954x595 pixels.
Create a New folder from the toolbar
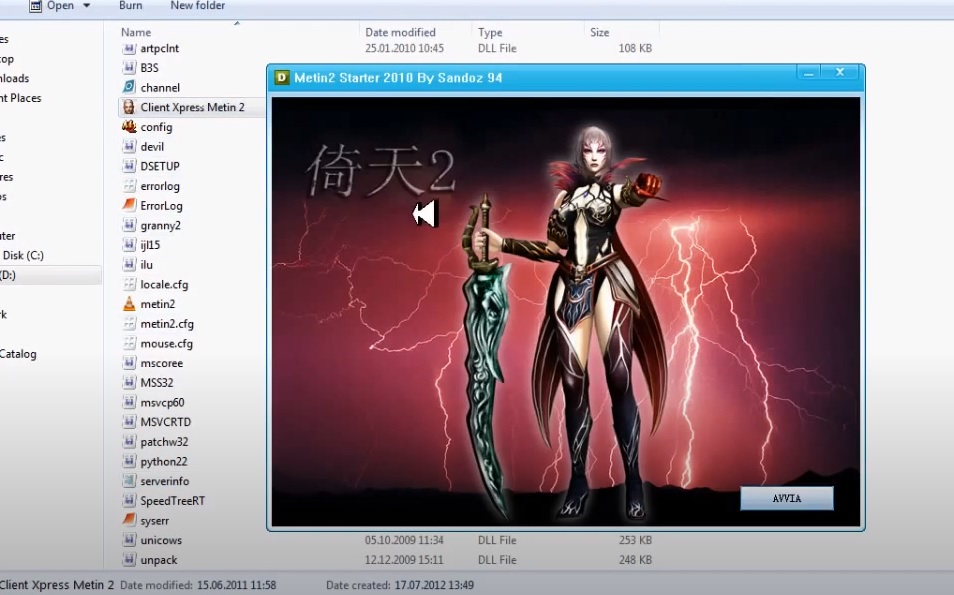click(x=198, y=5)
